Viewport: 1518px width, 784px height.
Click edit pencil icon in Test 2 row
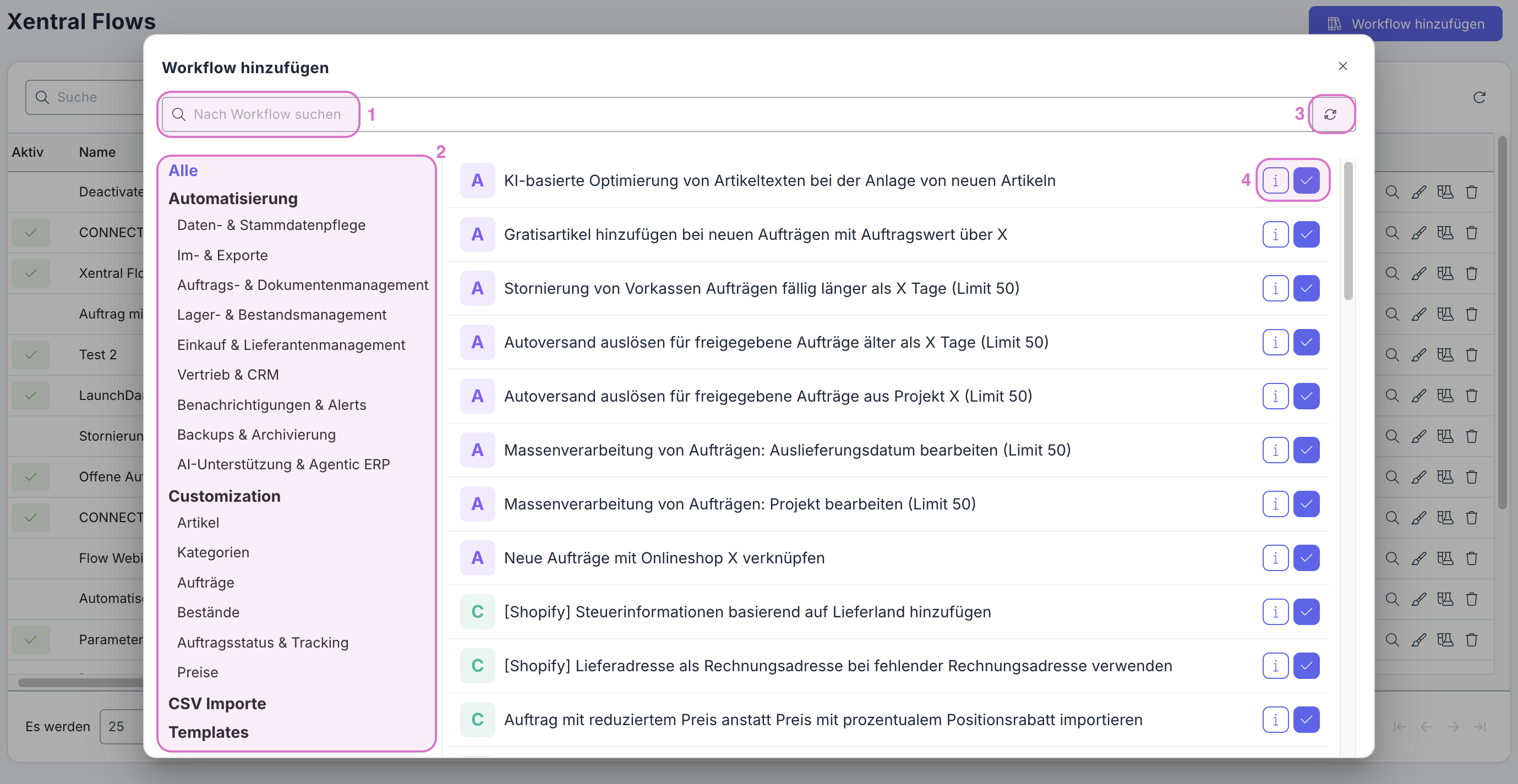[1418, 355]
